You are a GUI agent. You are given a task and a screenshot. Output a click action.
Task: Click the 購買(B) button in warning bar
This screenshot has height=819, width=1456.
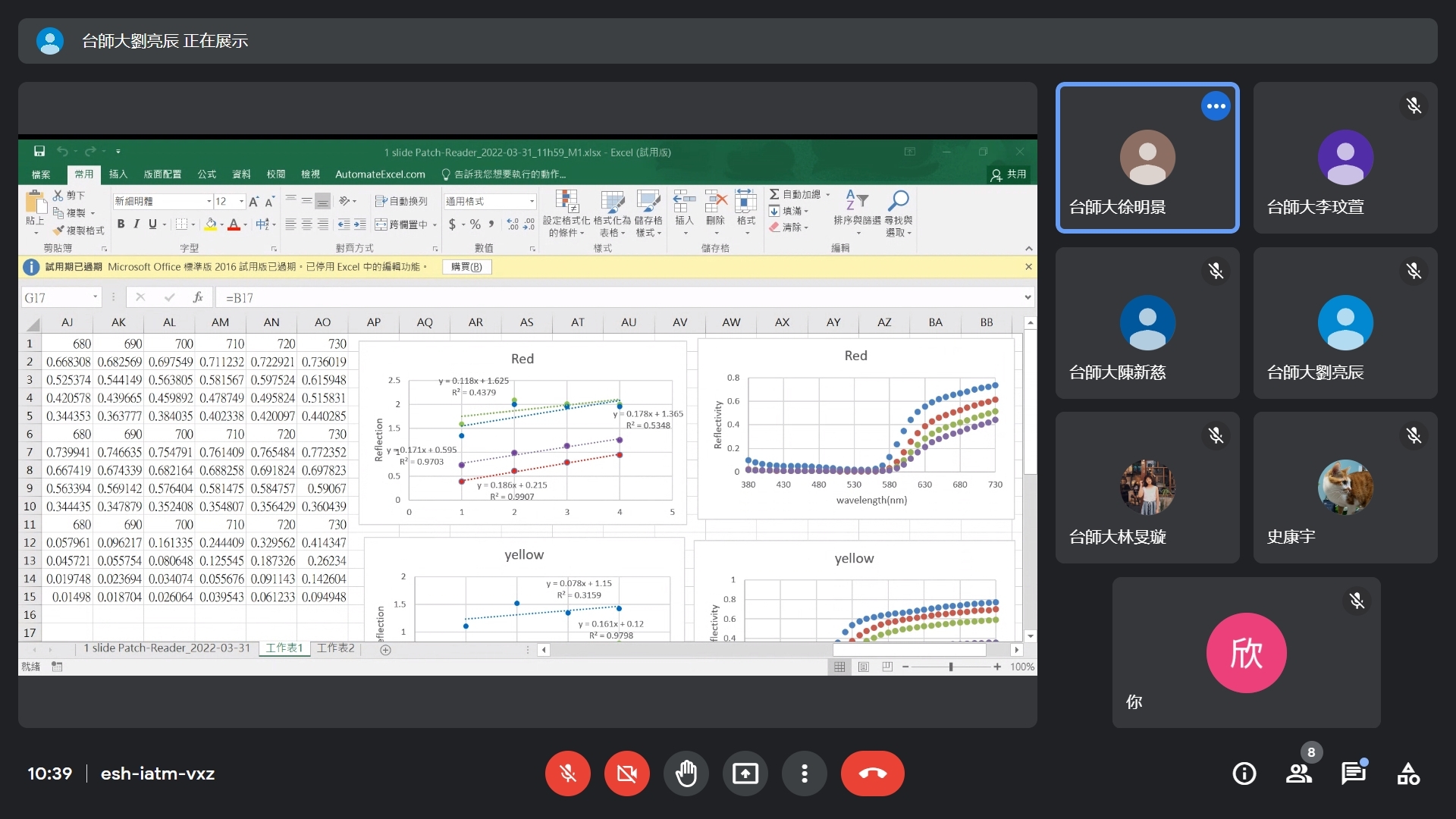466,267
